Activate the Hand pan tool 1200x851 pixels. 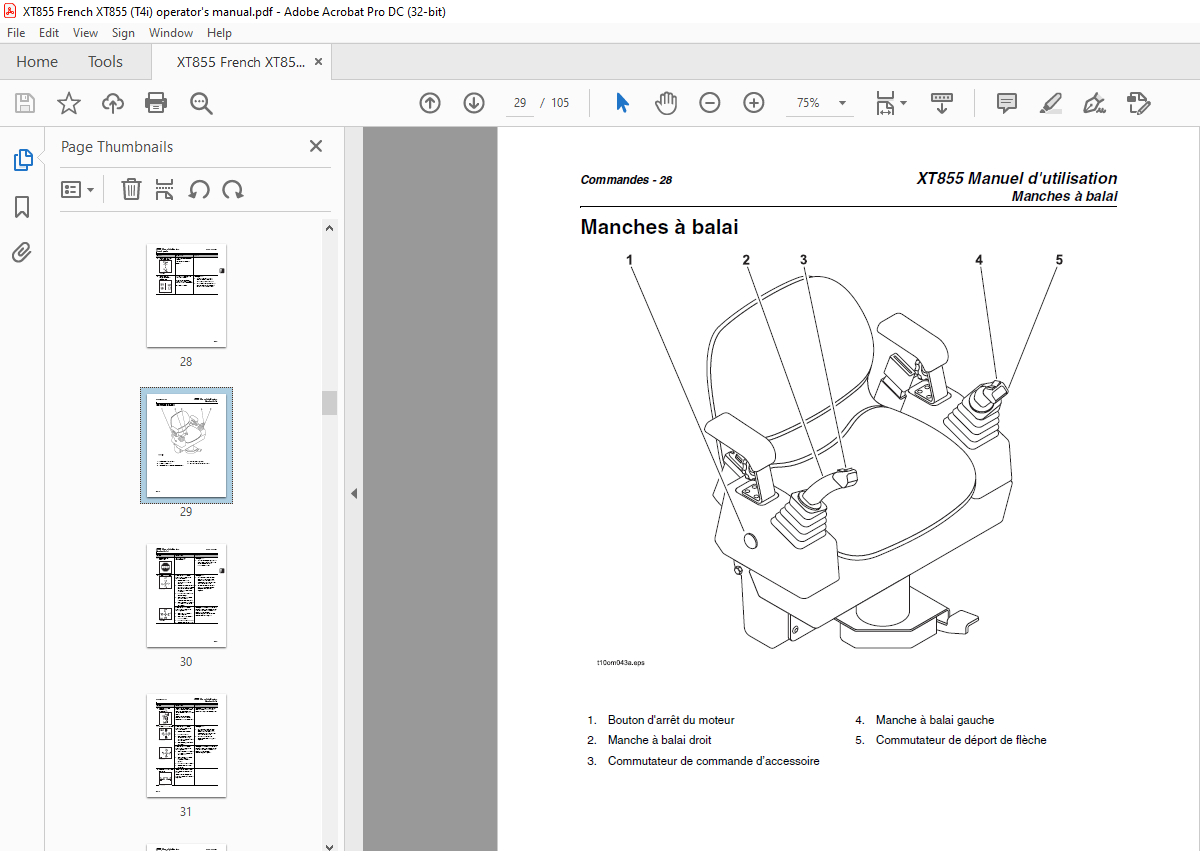point(666,103)
